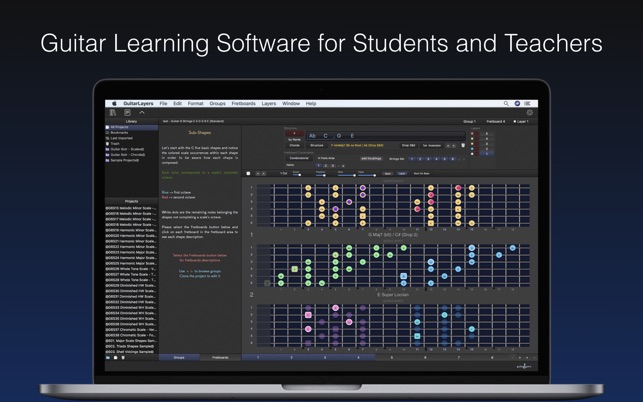Open the Drop 2&3 voicing dropdown
Viewport: 643px width, 402px height.
tap(408, 145)
